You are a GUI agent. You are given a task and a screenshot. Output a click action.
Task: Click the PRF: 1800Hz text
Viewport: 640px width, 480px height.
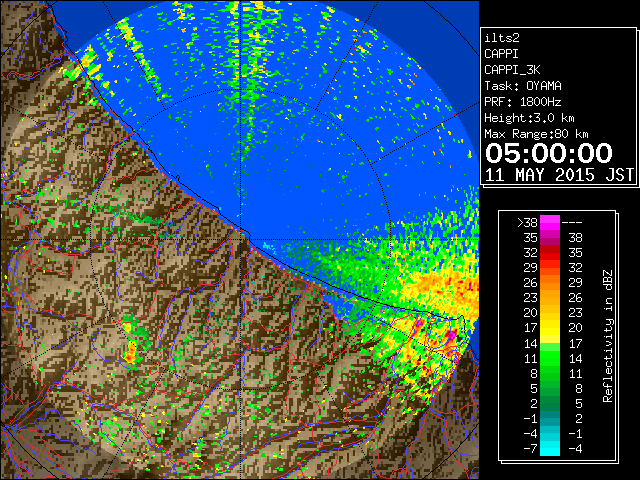point(523,102)
